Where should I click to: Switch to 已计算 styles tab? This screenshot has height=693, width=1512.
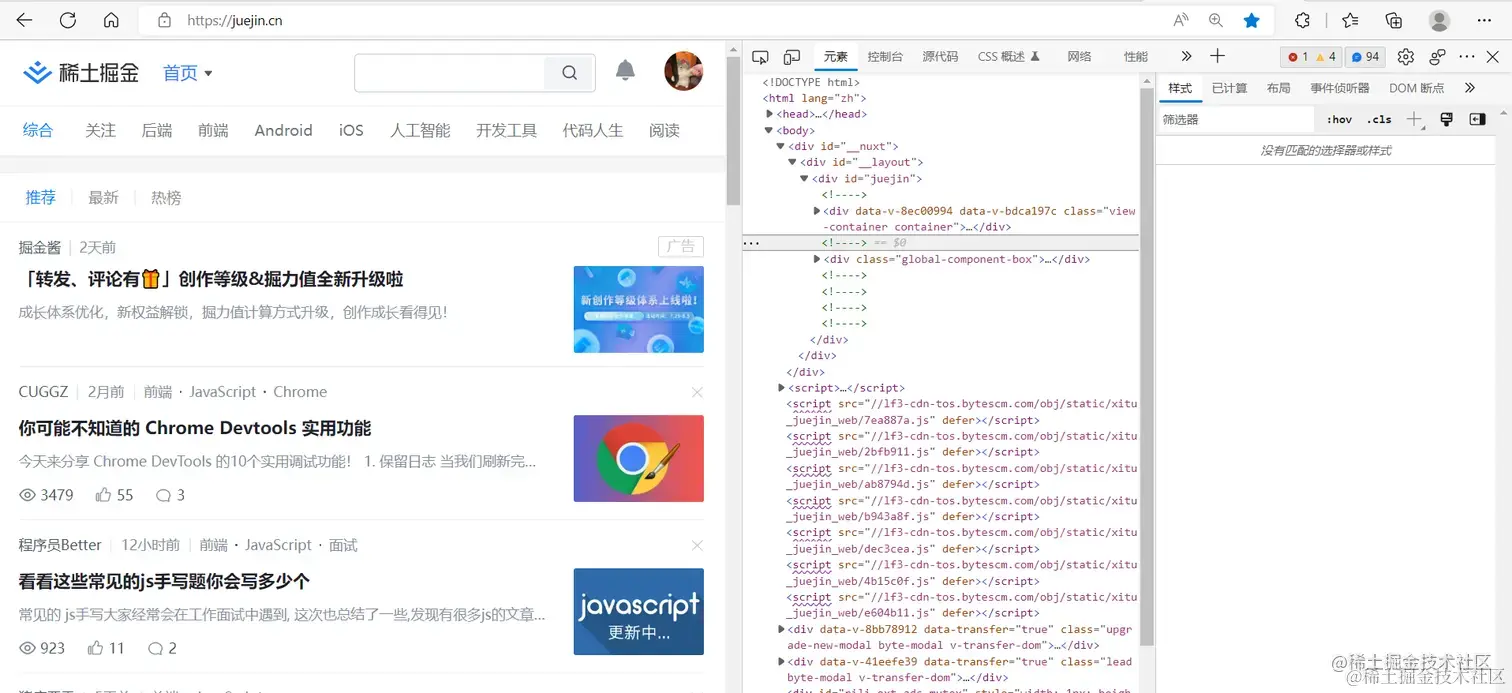point(1229,88)
